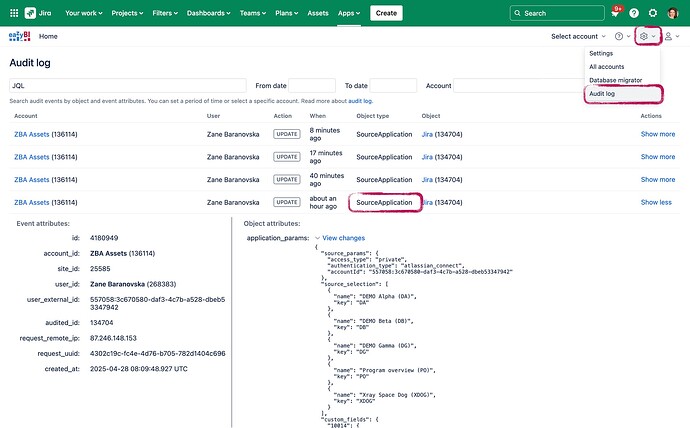Click Zane Baranovska in the first row
Image resolution: width=690 pixels, height=428 pixels.
click(x=233, y=134)
